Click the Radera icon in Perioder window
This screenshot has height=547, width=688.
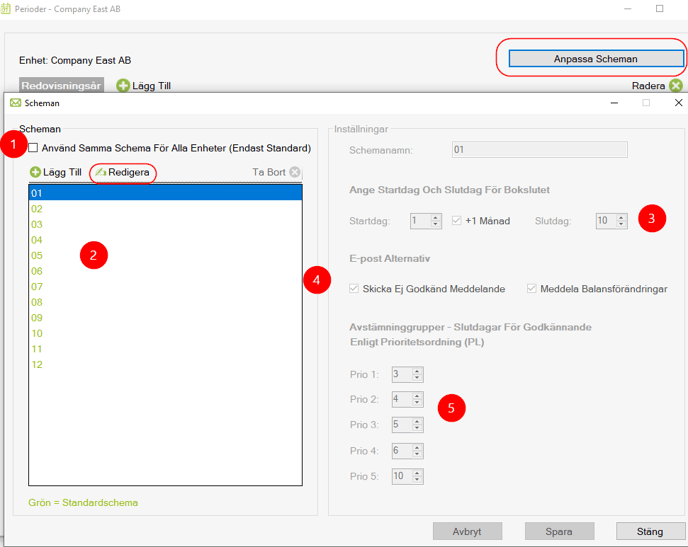pos(676,86)
